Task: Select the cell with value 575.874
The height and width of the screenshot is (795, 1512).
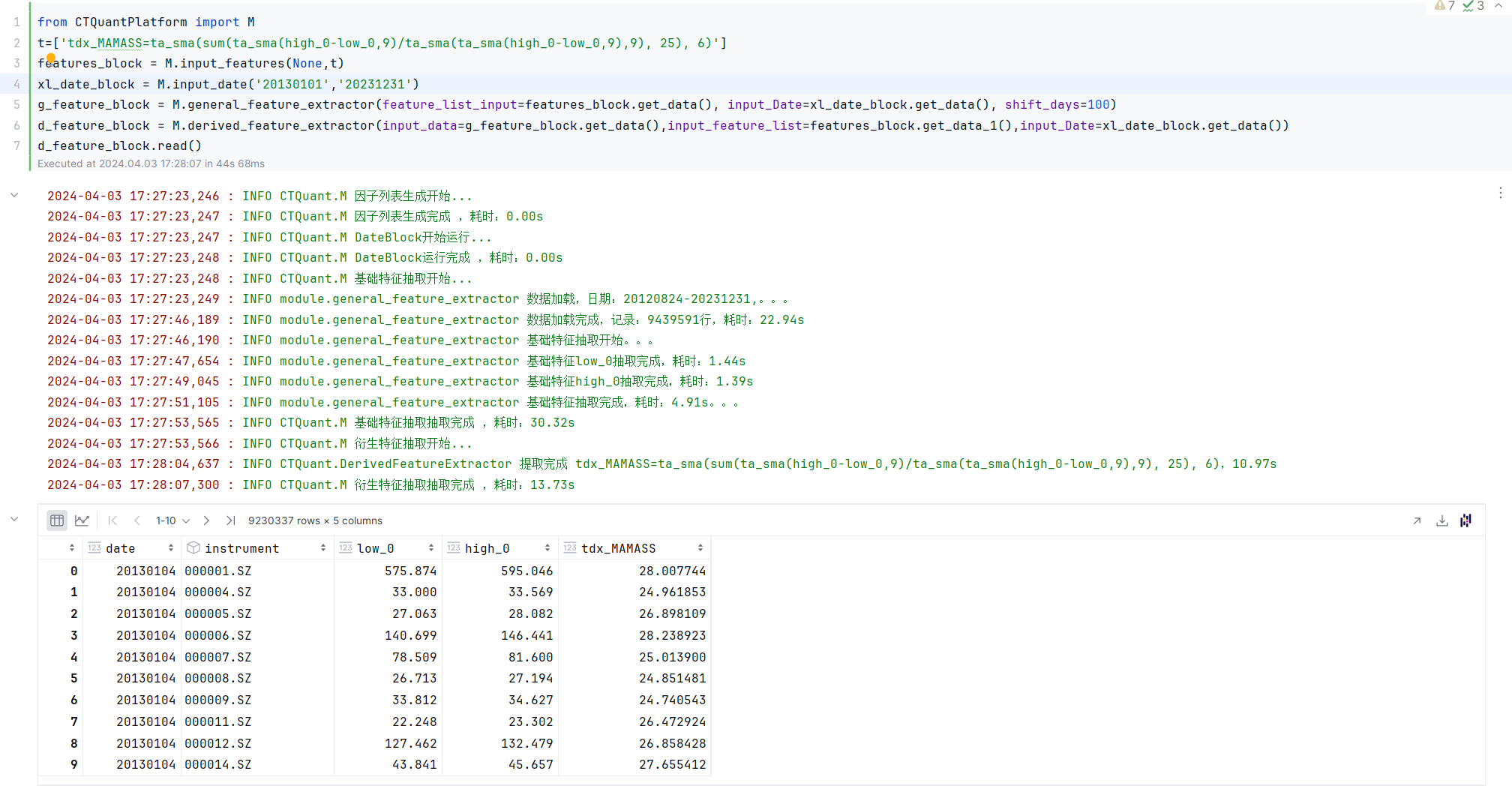Action: (x=410, y=571)
